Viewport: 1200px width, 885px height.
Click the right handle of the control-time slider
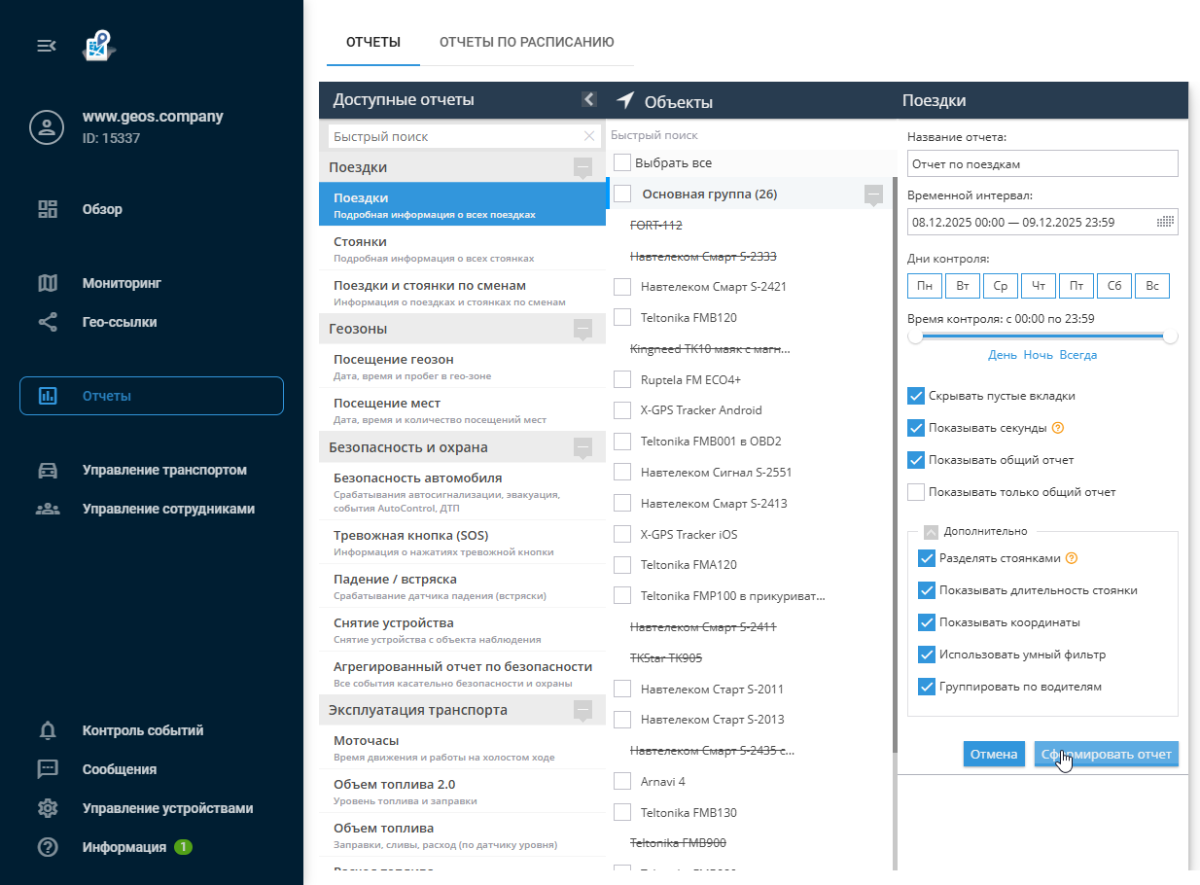coord(1170,337)
